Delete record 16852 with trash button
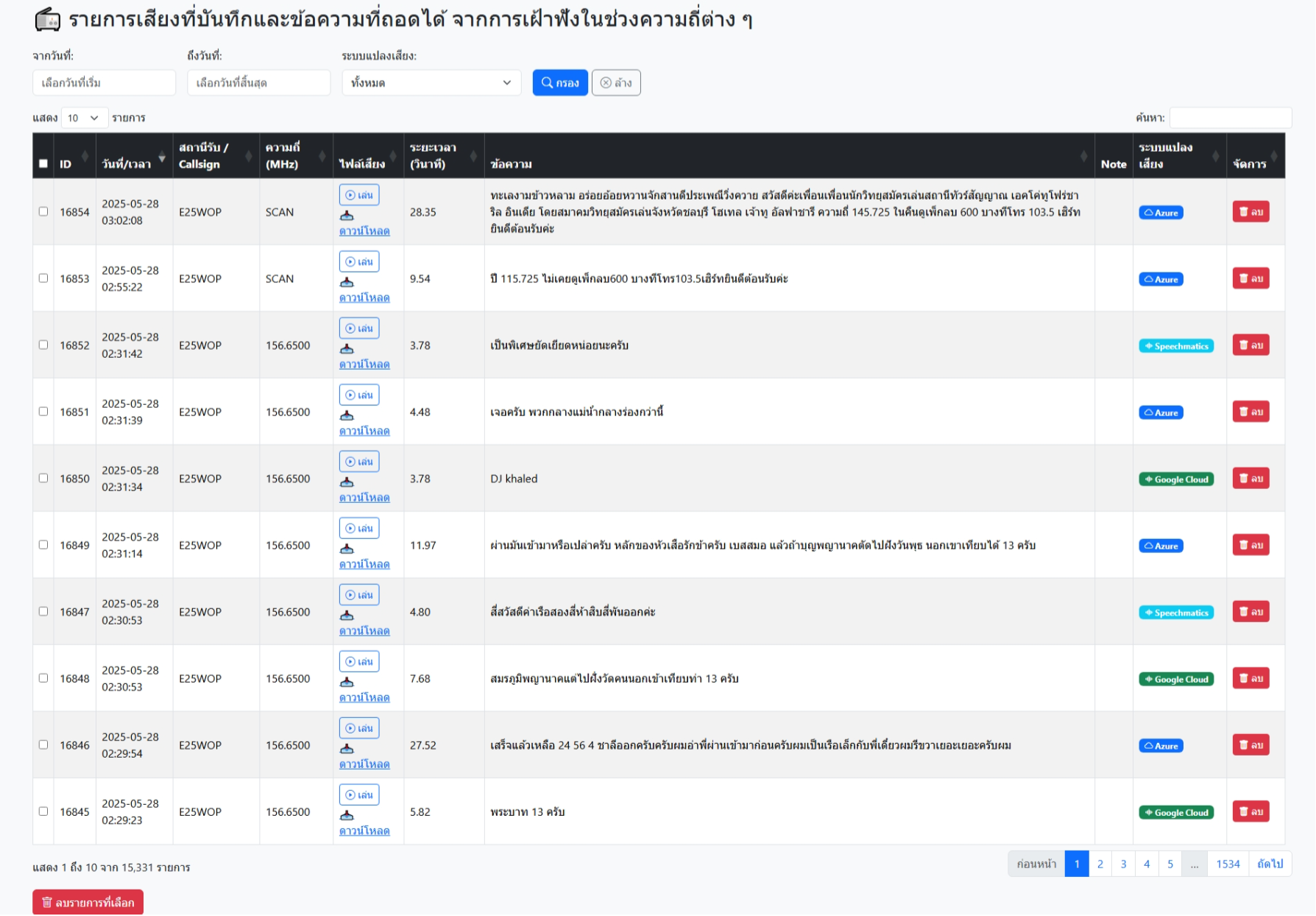This screenshot has height=916, width=1316. [1250, 345]
